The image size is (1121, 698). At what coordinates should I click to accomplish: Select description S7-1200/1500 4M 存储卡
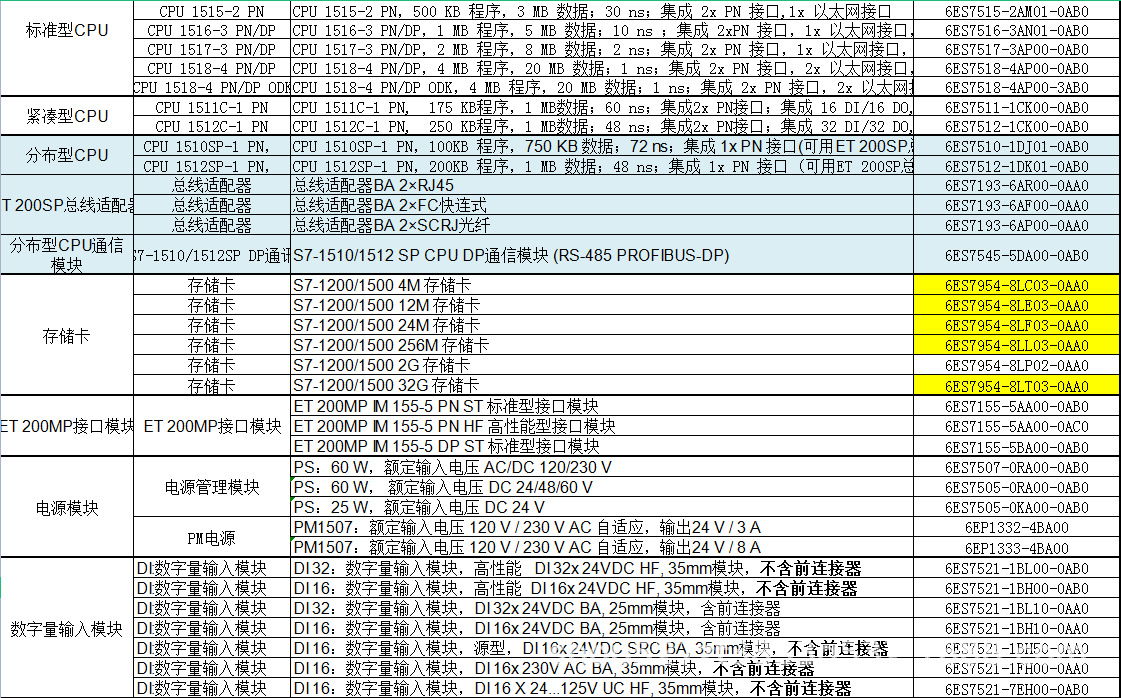pyautogui.click(x=602, y=285)
